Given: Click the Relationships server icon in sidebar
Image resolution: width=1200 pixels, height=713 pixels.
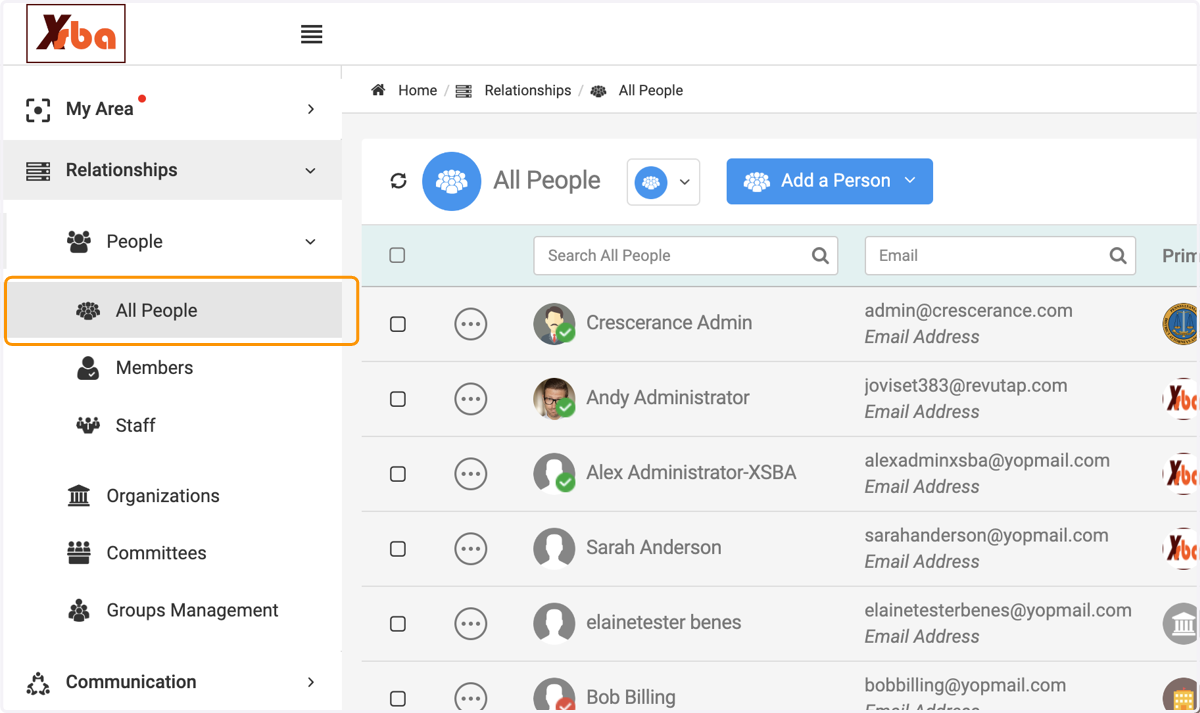Looking at the screenshot, I should tap(38, 171).
